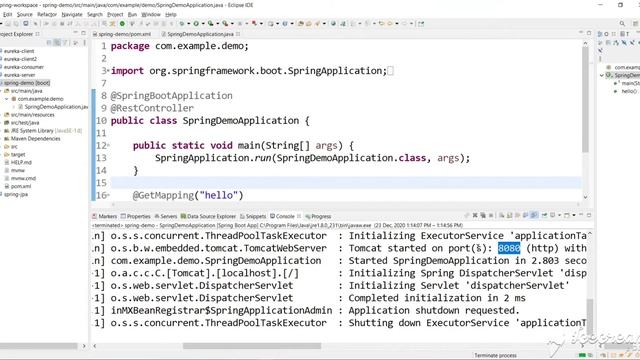Open the Refactor menu
Screen dimensions: 640x360
[x=47, y=14]
